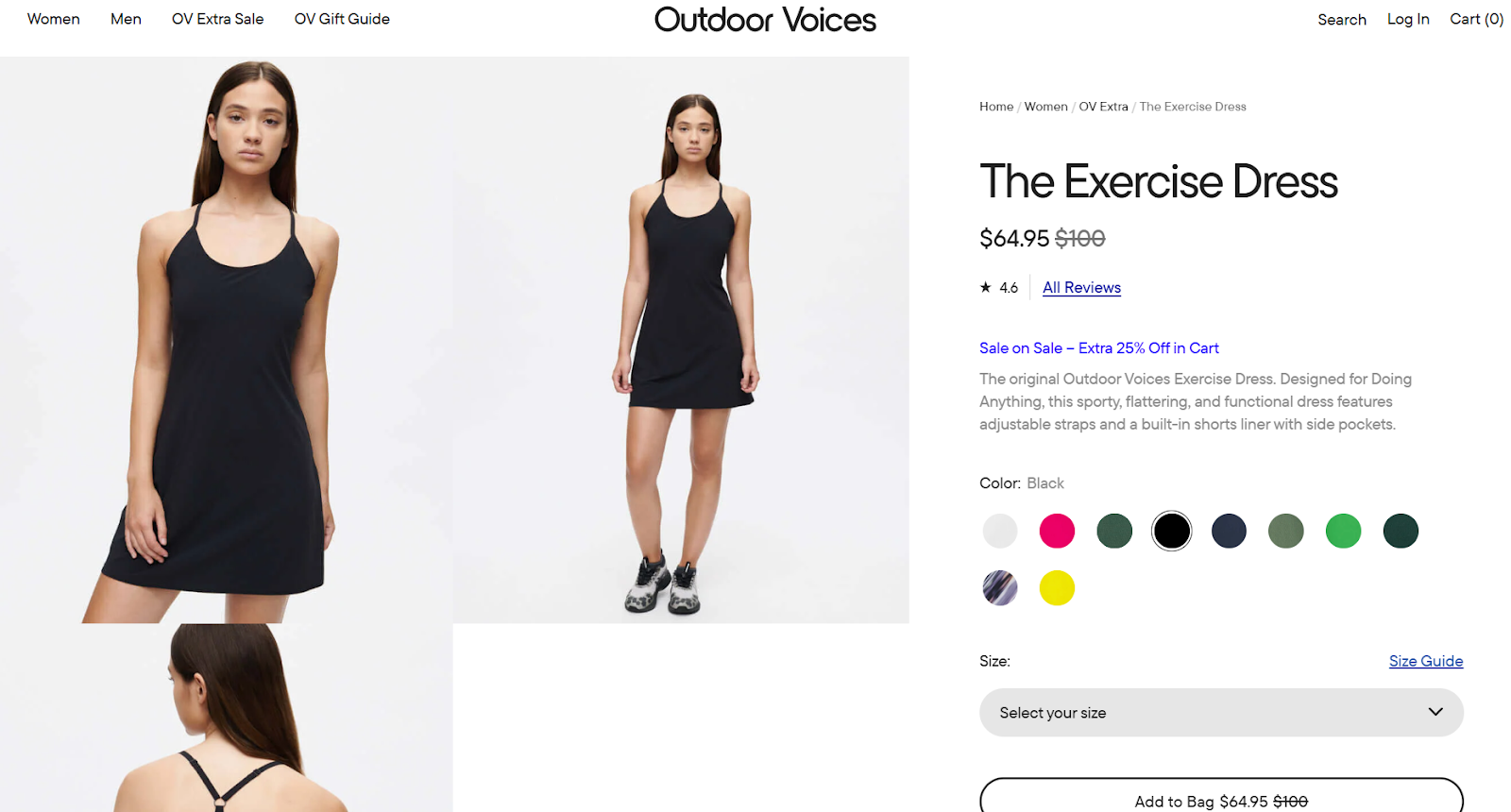
Task: Choose the white color swatch
Action: click(x=999, y=531)
